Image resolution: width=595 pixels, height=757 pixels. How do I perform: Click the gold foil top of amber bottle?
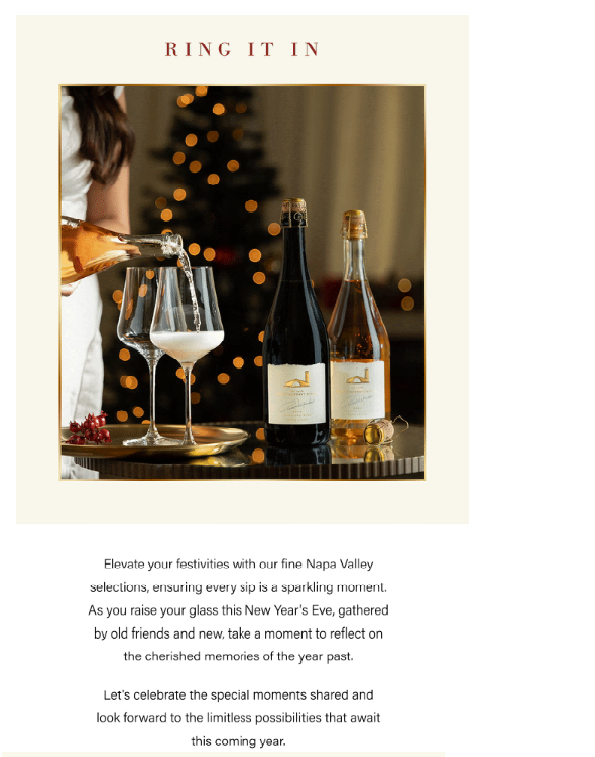coord(354,224)
